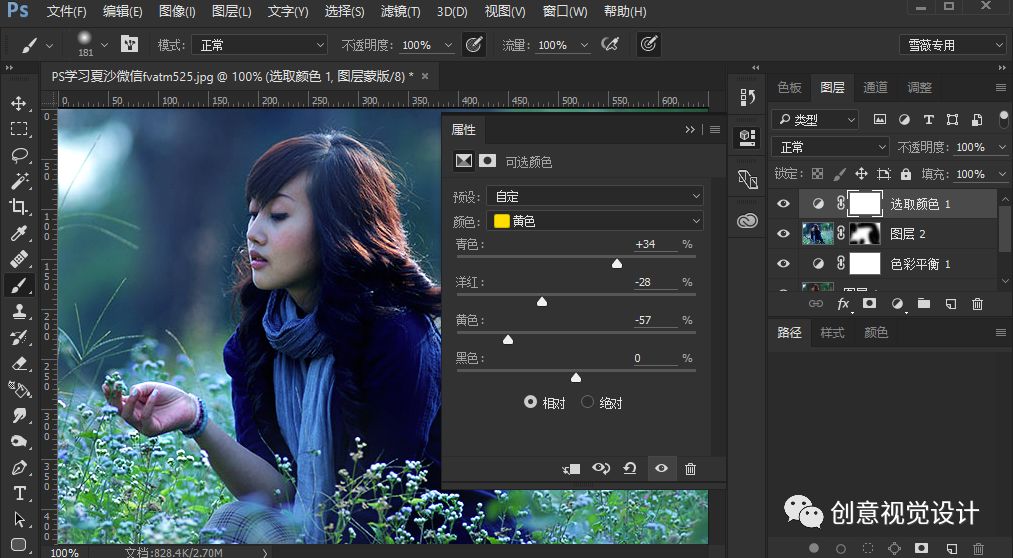The height and width of the screenshot is (558, 1013).
Task: Open brush 模式 dropdown showing 正常
Action: pyautogui.click(x=260, y=45)
